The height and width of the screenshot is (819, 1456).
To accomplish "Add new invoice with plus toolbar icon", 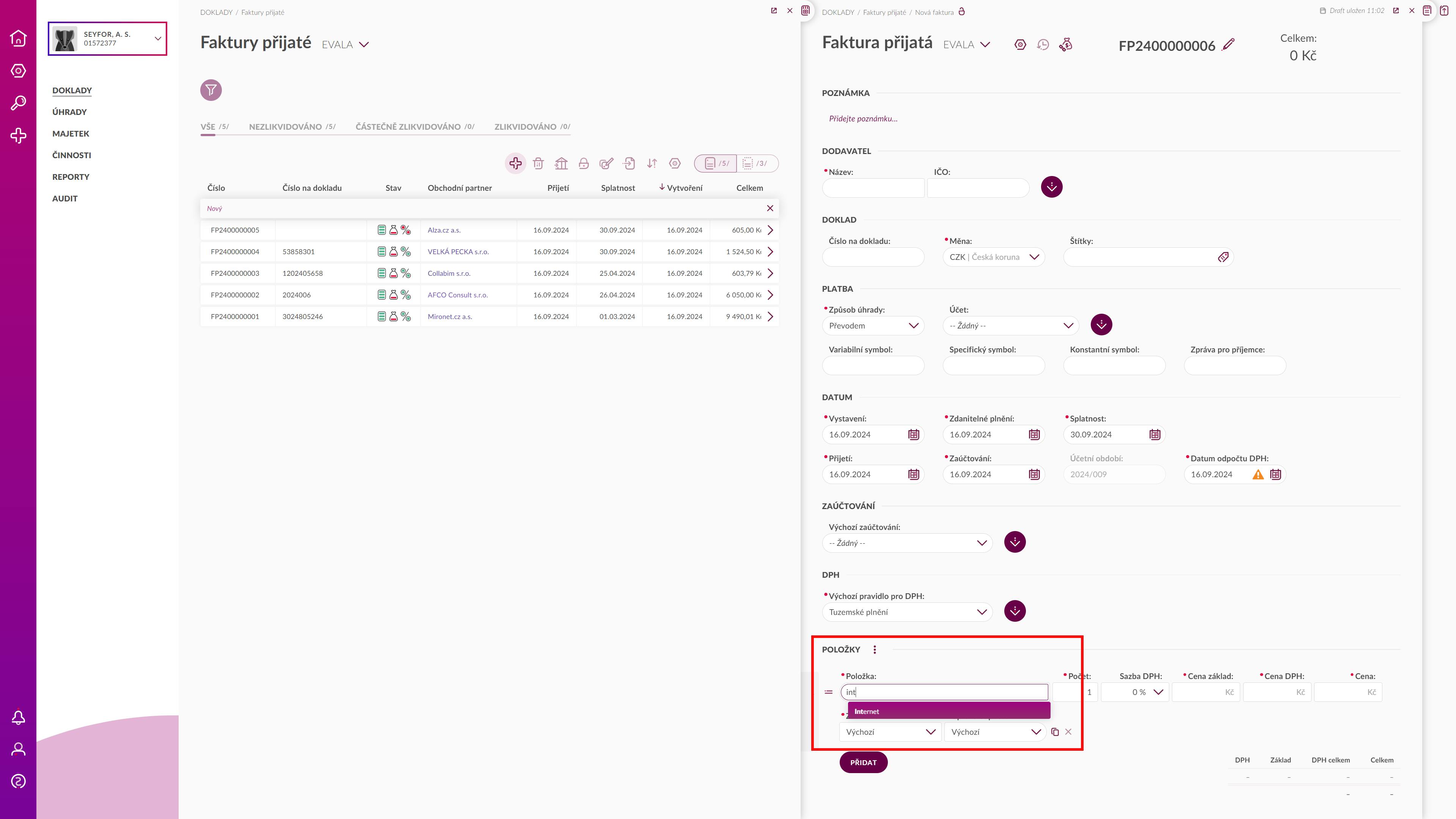I will pyautogui.click(x=515, y=163).
